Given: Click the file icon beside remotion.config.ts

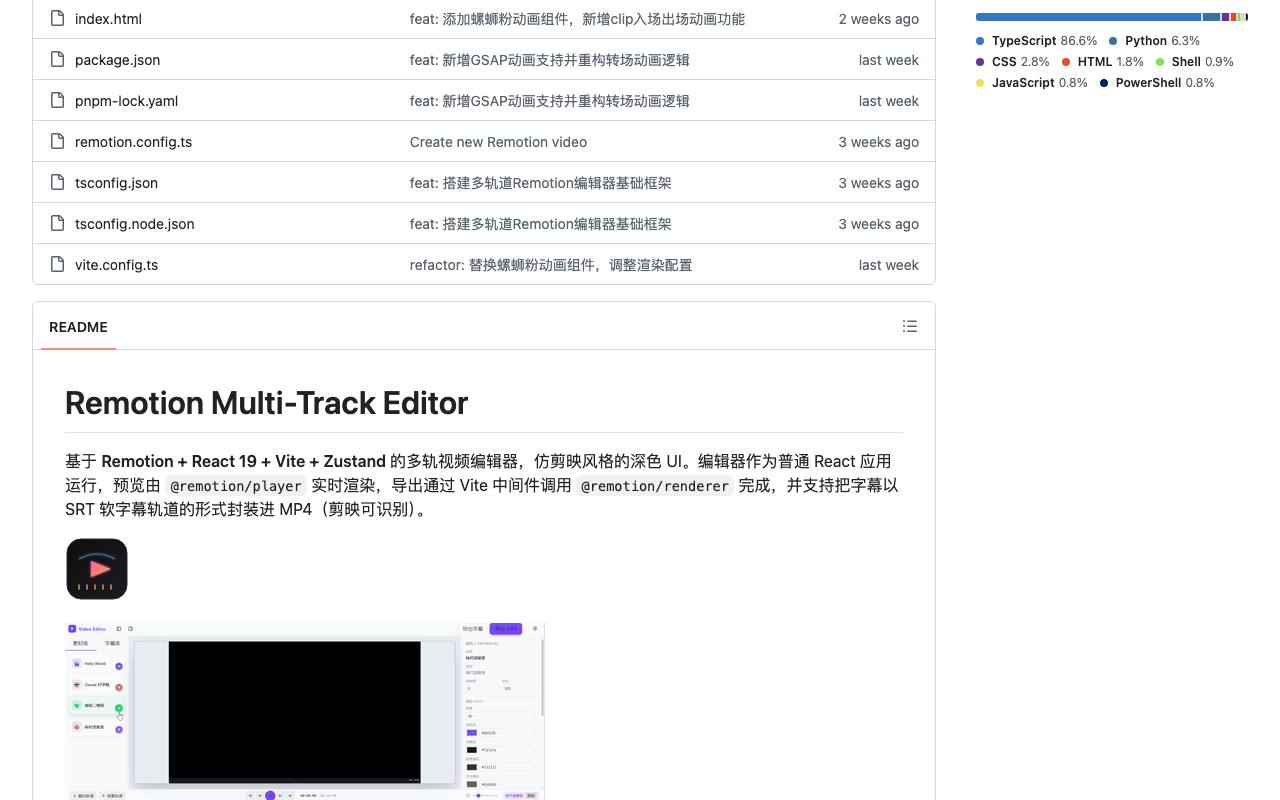Looking at the screenshot, I should pyautogui.click(x=57, y=141).
